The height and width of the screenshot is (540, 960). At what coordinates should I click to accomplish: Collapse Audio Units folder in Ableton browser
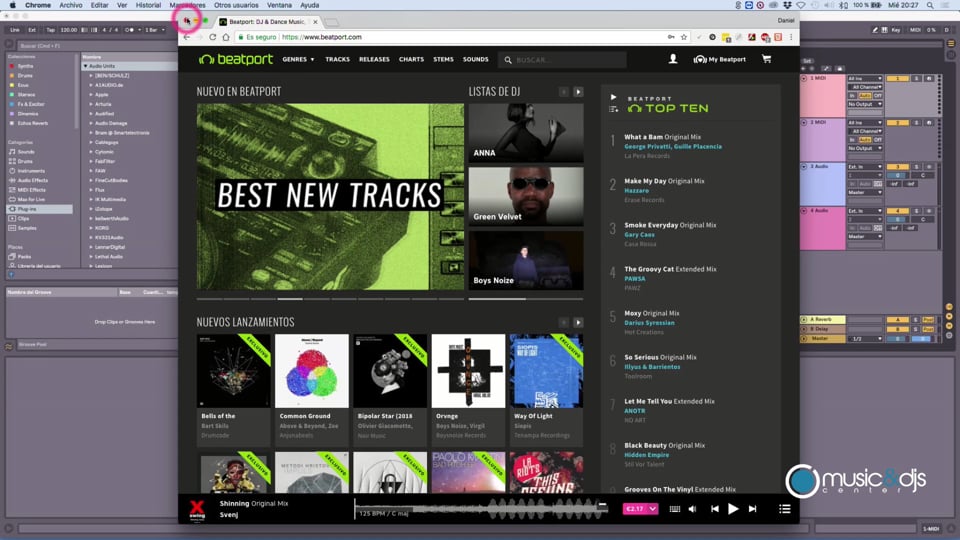click(86, 66)
